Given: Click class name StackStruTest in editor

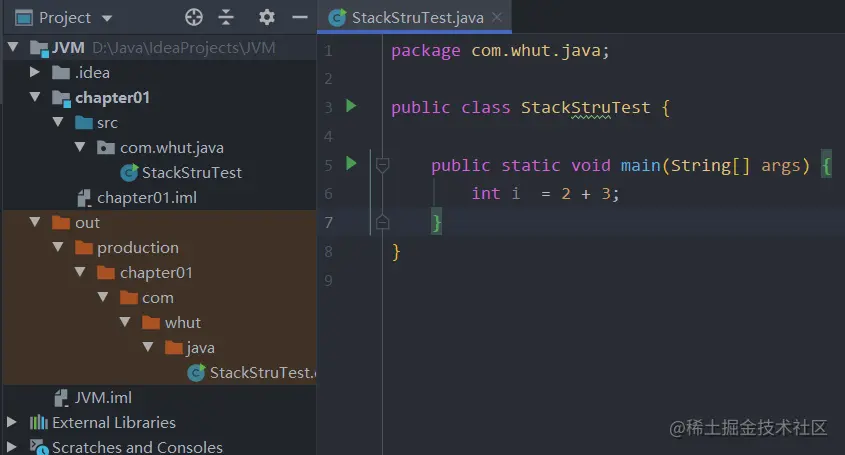Looking at the screenshot, I should click(x=586, y=107).
